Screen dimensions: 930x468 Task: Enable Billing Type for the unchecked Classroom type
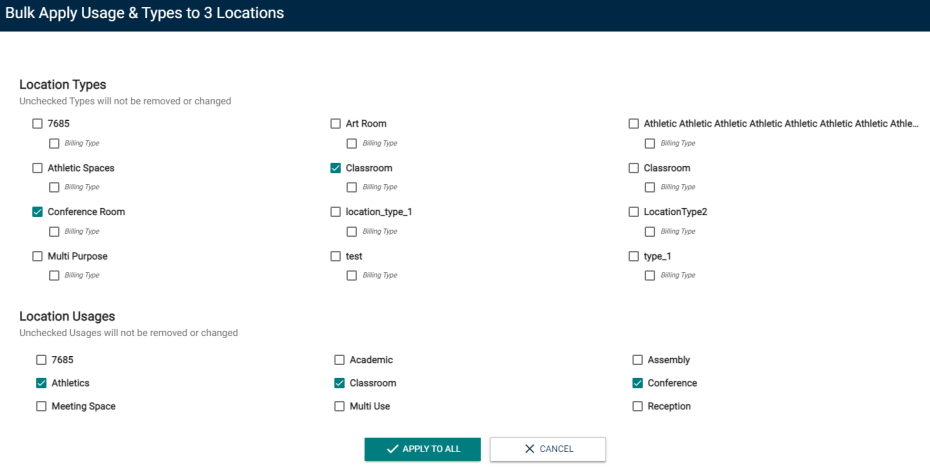tap(650, 187)
